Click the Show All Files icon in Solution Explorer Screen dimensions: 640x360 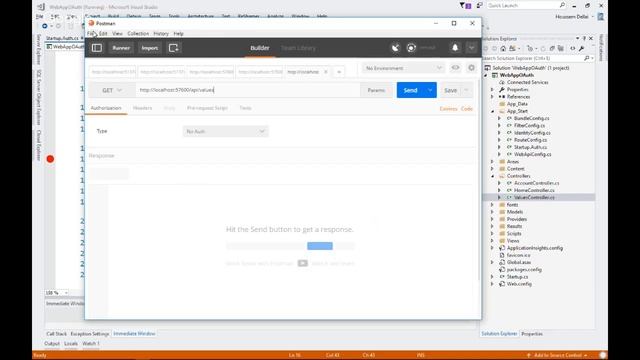(x=561, y=49)
